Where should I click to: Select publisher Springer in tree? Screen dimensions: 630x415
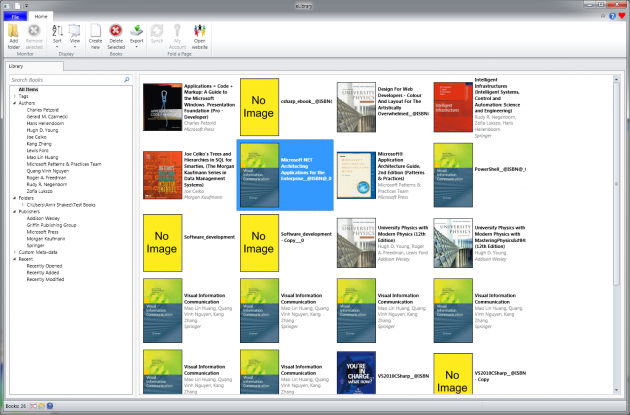(35, 245)
